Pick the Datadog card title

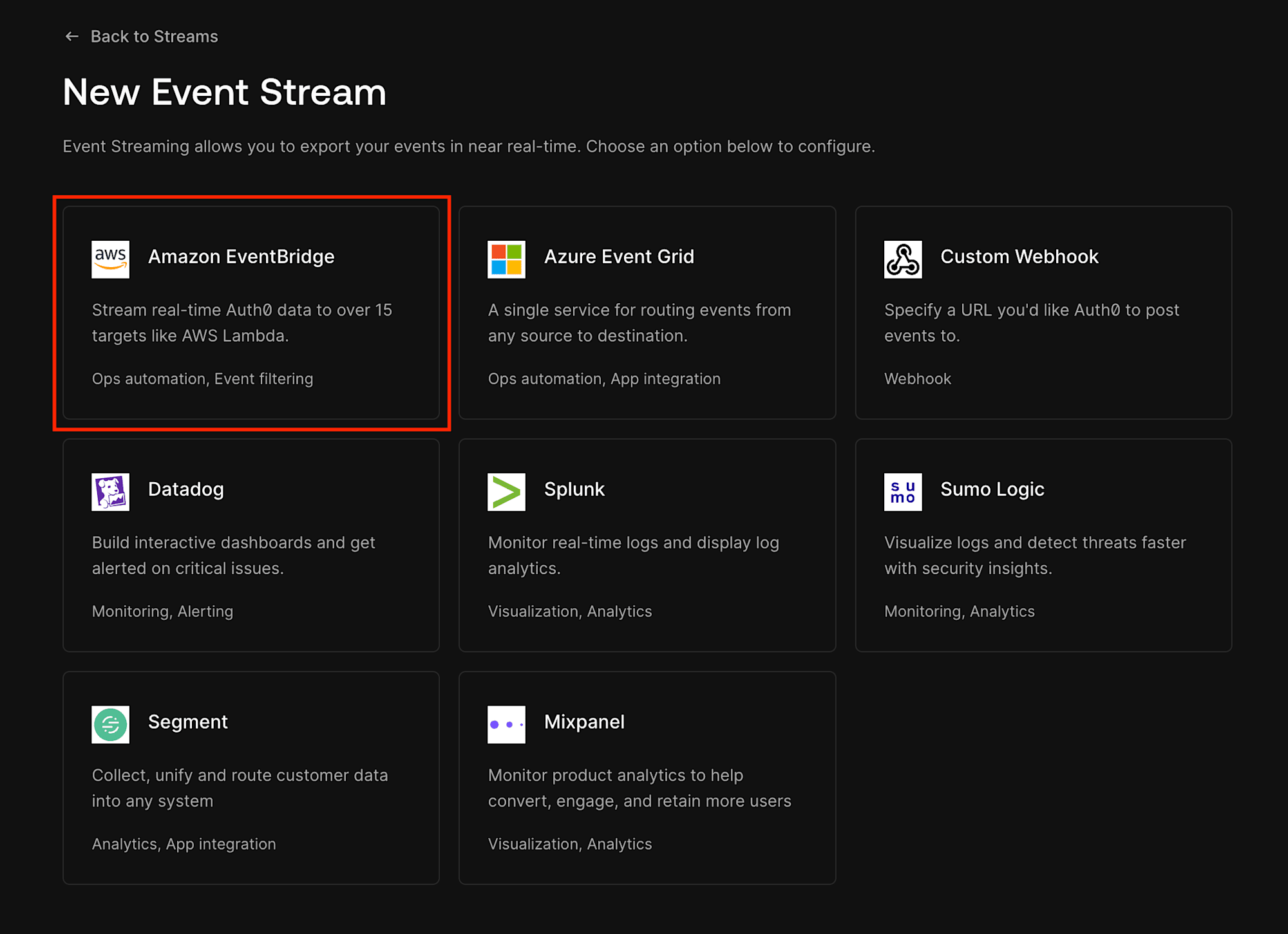(186, 489)
